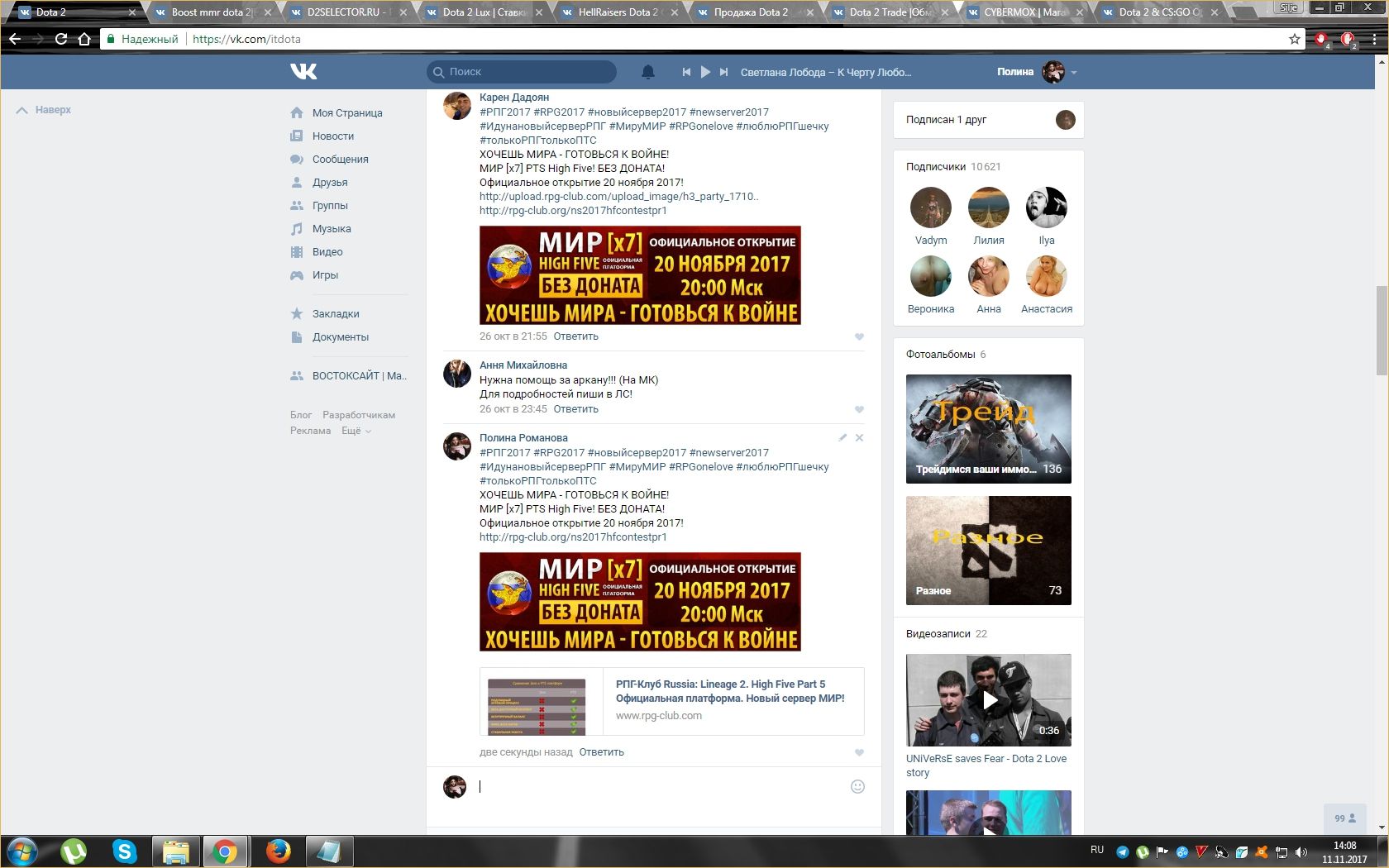Open Skype from the taskbar
1389x868 pixels.
coord(125,851)
